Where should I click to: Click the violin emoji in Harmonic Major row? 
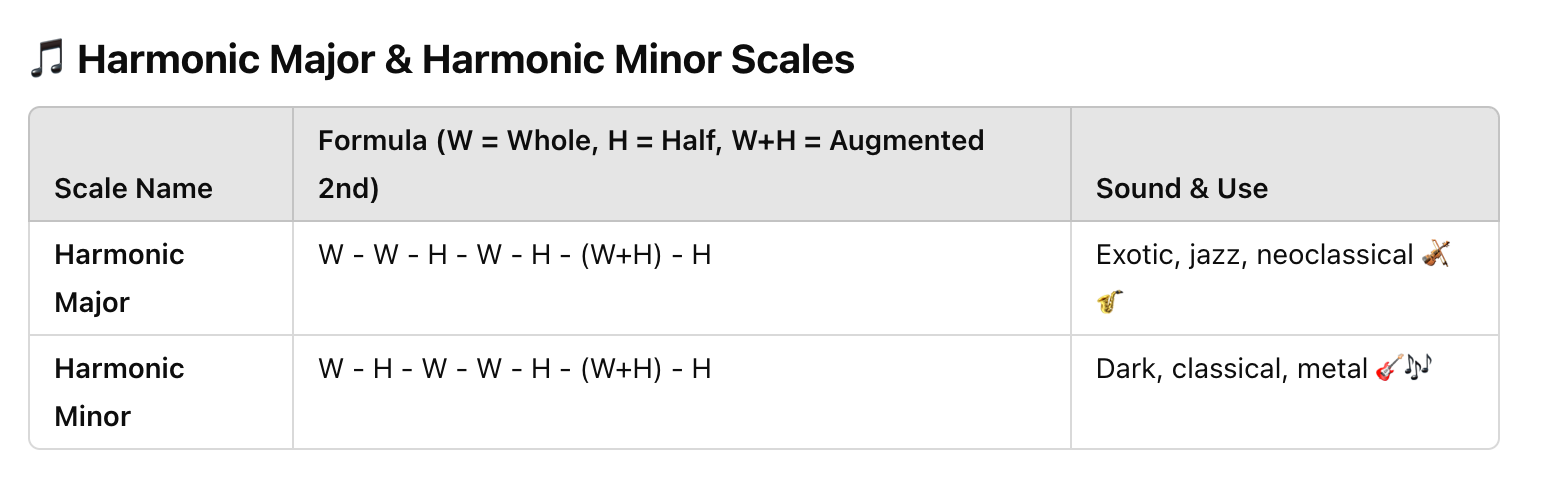pos(1436,255)
